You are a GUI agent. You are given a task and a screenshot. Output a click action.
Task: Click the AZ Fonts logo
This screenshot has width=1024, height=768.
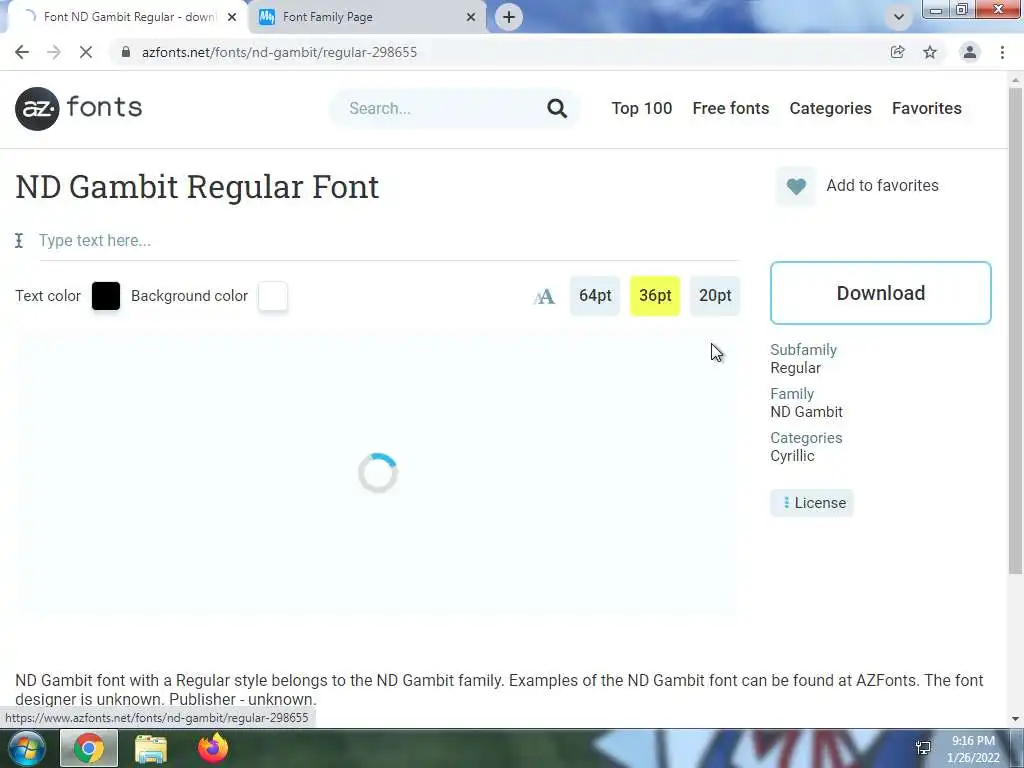(78, 108)
